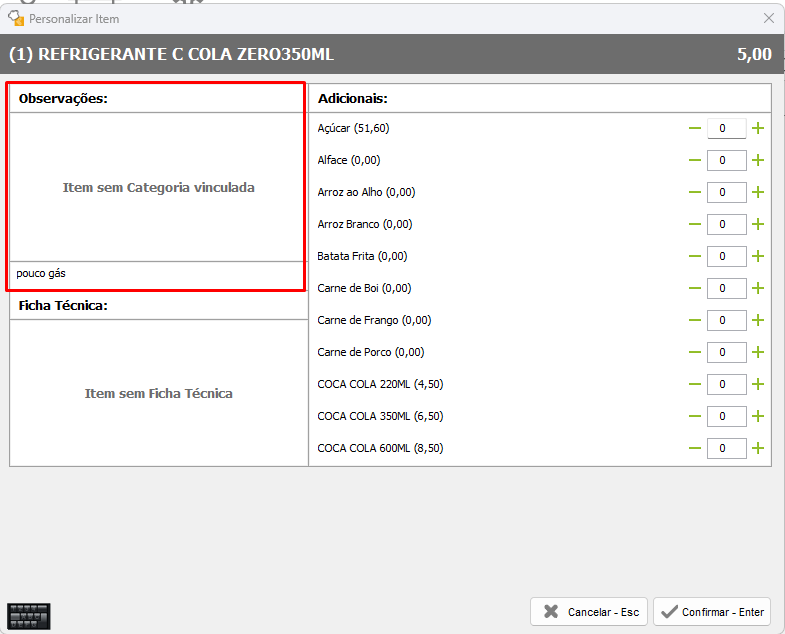Select the Carne de Porco additional label
Image resolution: width=785 pixels, height=634 pixels.
[370, 352]
